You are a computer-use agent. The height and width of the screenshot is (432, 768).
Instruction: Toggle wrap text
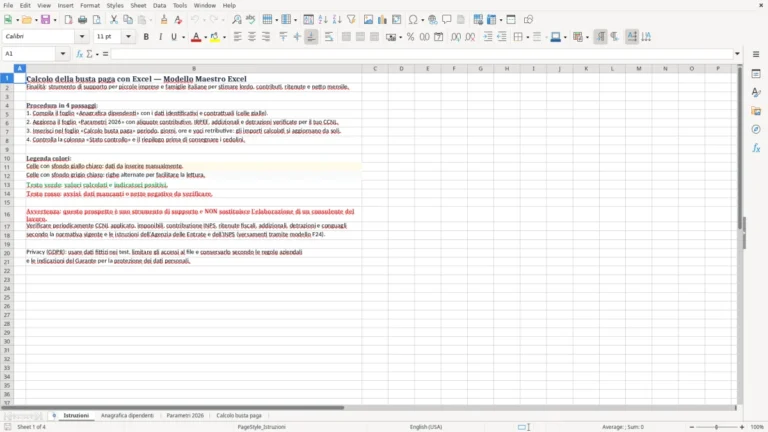point(329,37)
